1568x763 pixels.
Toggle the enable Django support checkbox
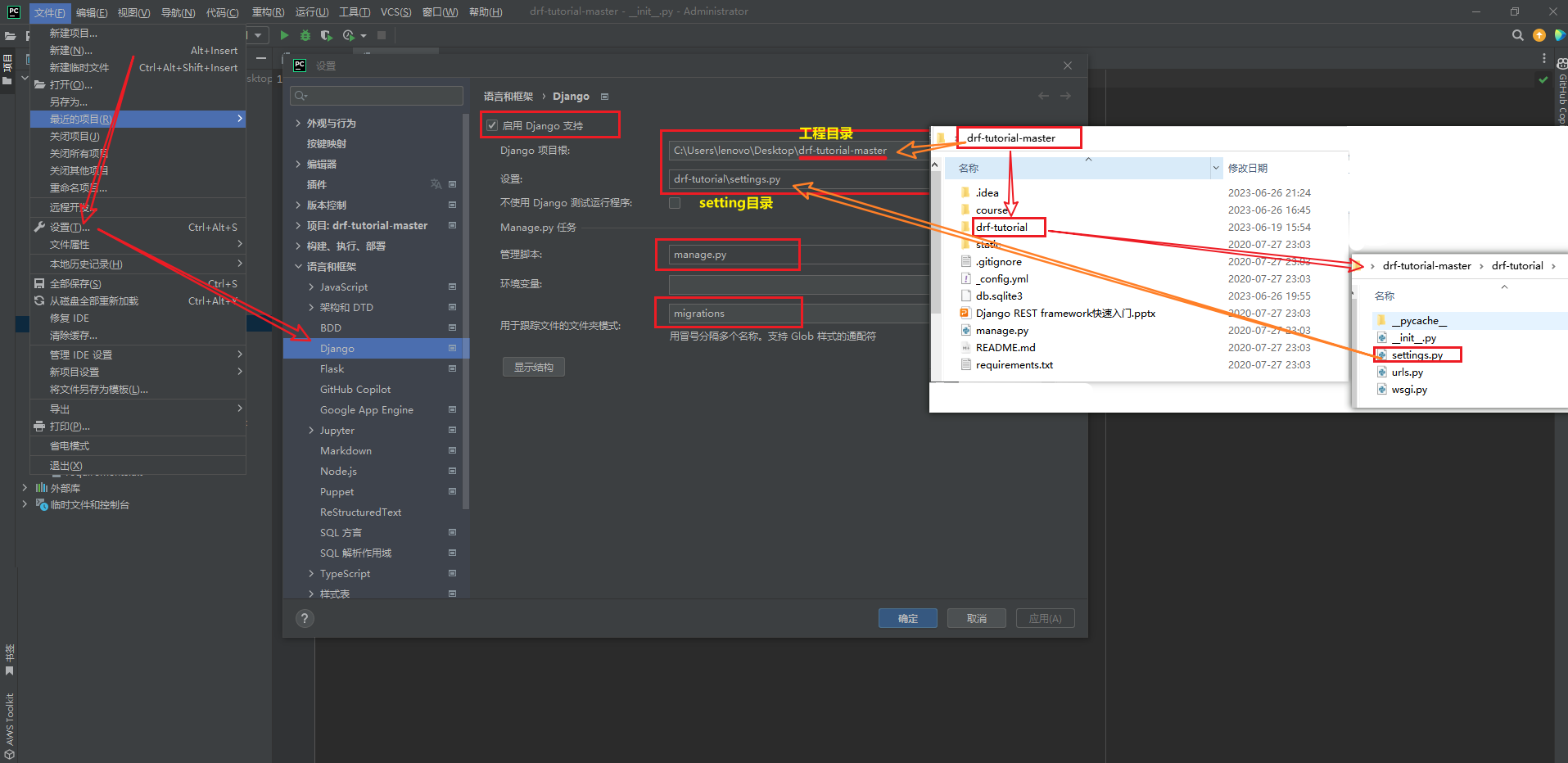point(492,125)
